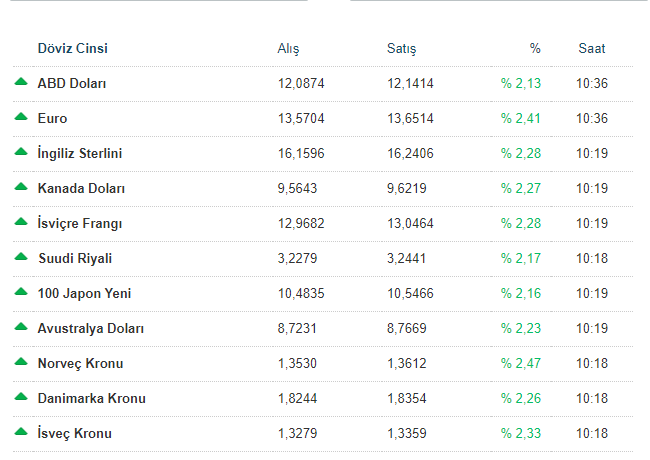Click the trend arrow for 100 Japon Yeni

click(x=21, y=292)
